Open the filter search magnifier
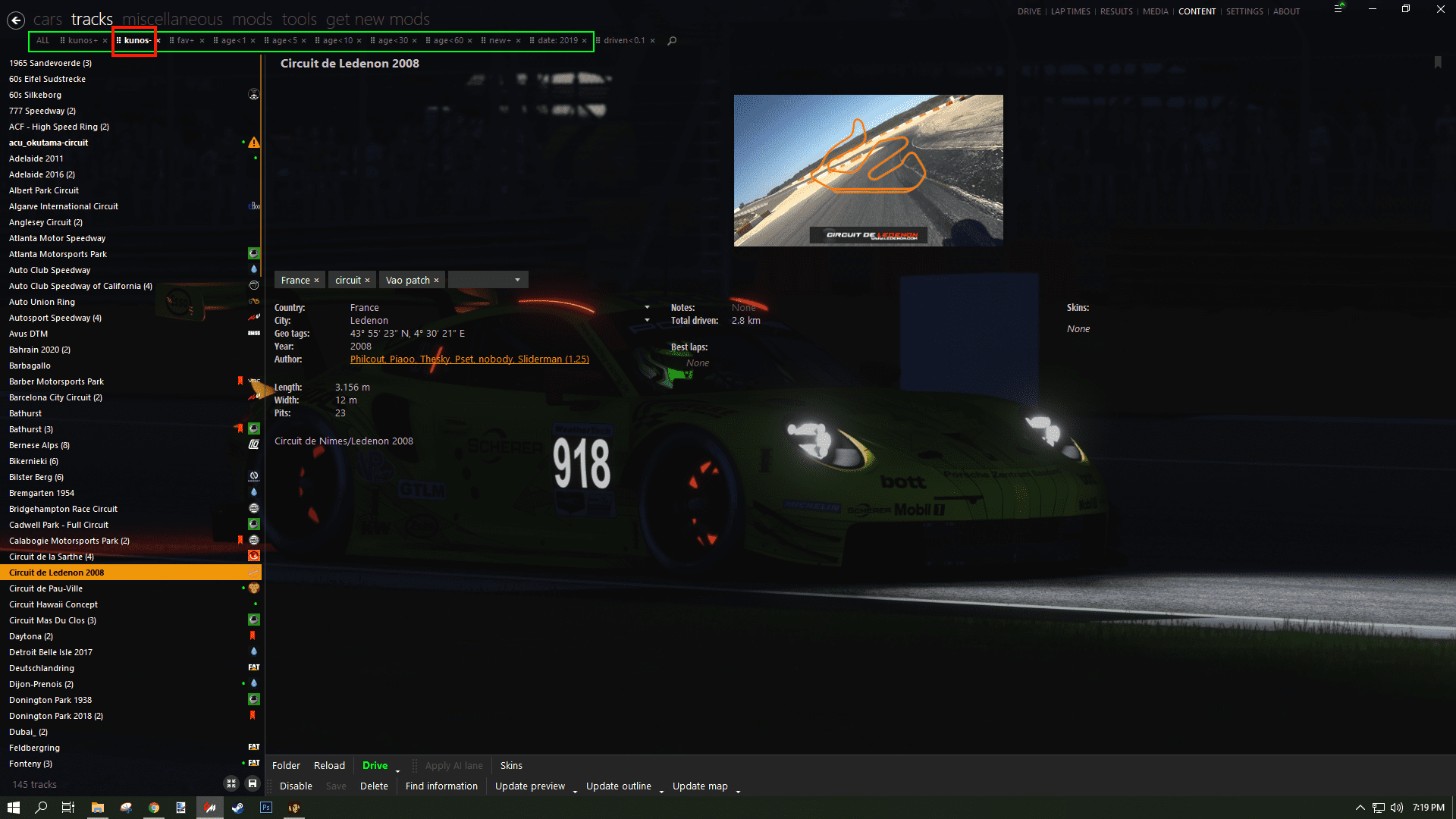Image resolution: width=1456 pixels, height=819 pixels. click(672, 41)
